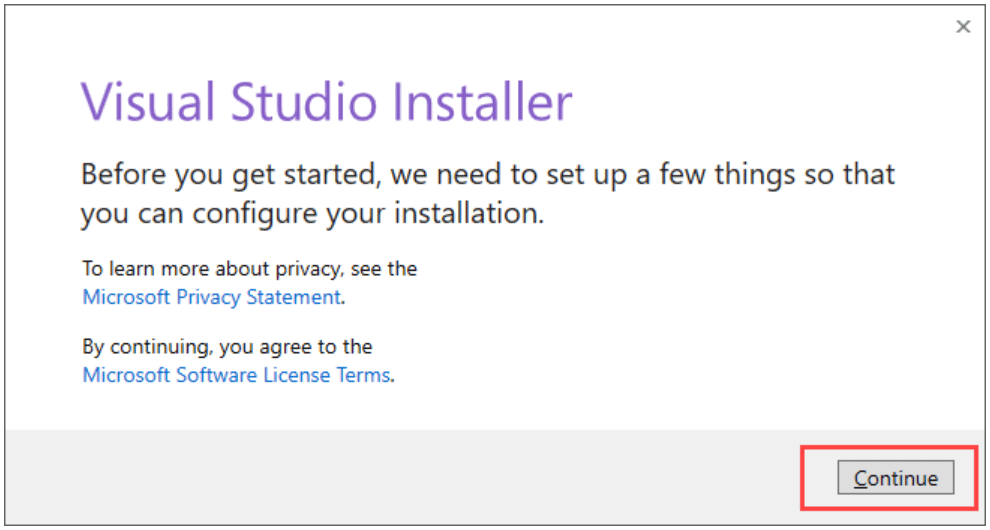
Task: Click the "By continuing, you agree to the" text
Action: (x=227, y=347)
